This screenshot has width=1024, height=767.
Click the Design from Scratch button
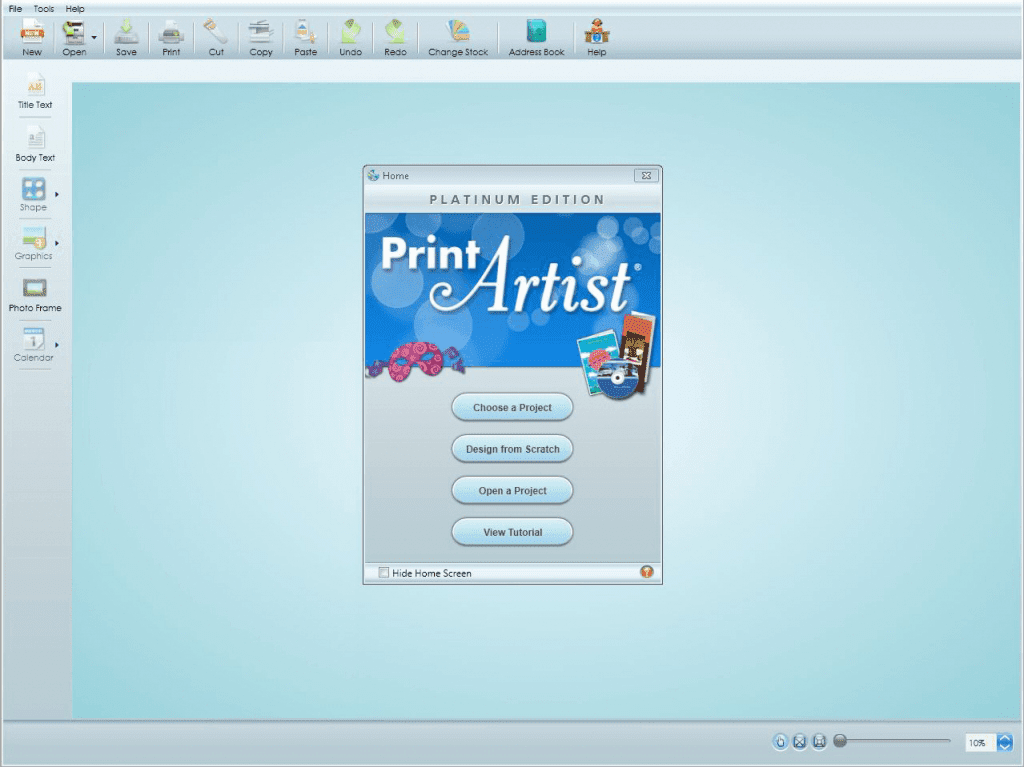[512, 449]
